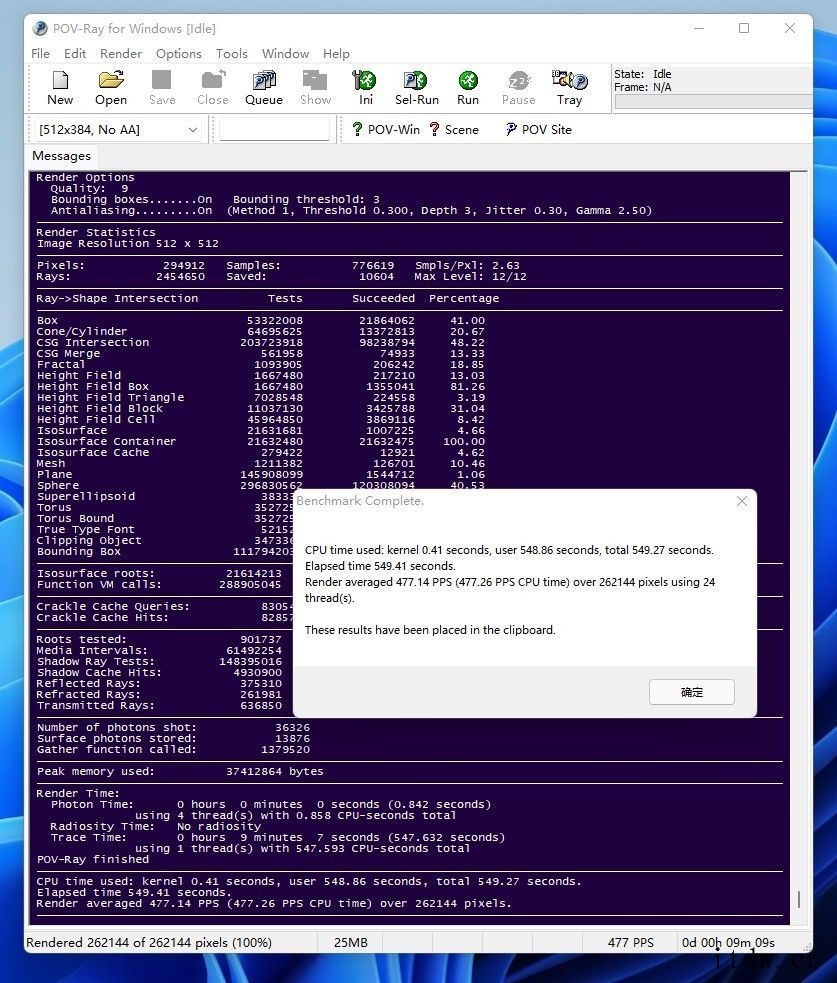Viewport: 837px width, 983px height.
Task: Expand the resolution preset dropdown
Action: (193, 130)
